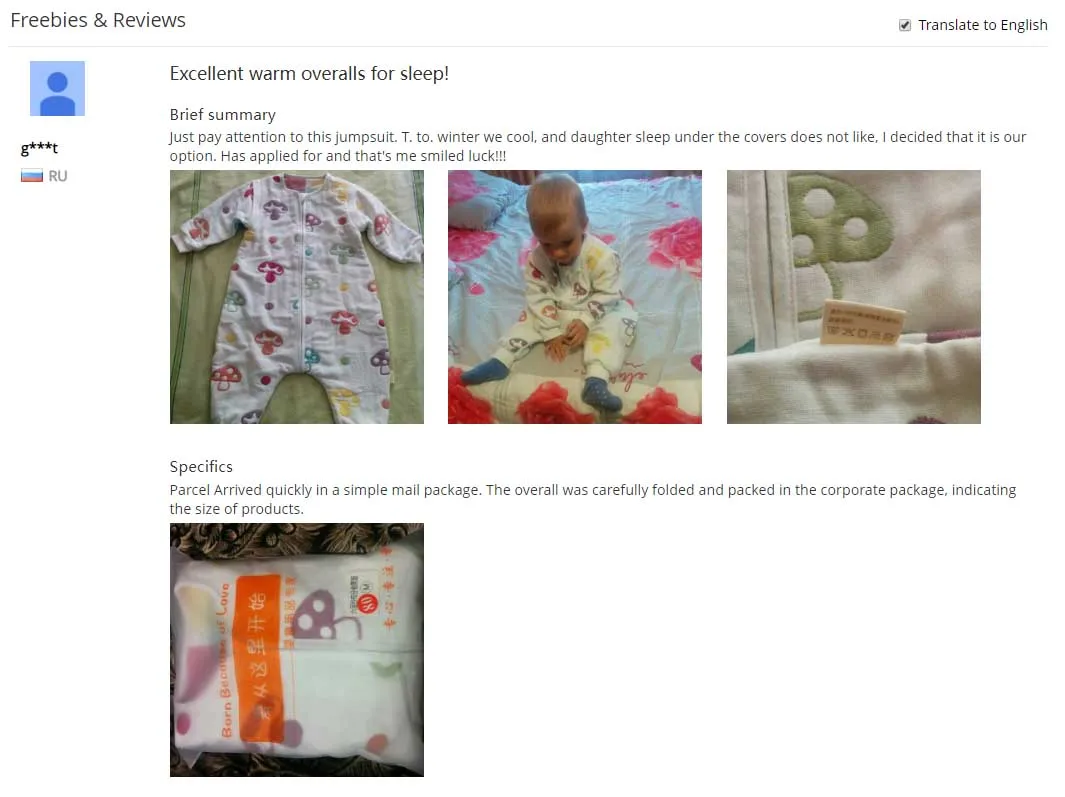
Task: Click the Translate to English label
Action: (982, 25)
